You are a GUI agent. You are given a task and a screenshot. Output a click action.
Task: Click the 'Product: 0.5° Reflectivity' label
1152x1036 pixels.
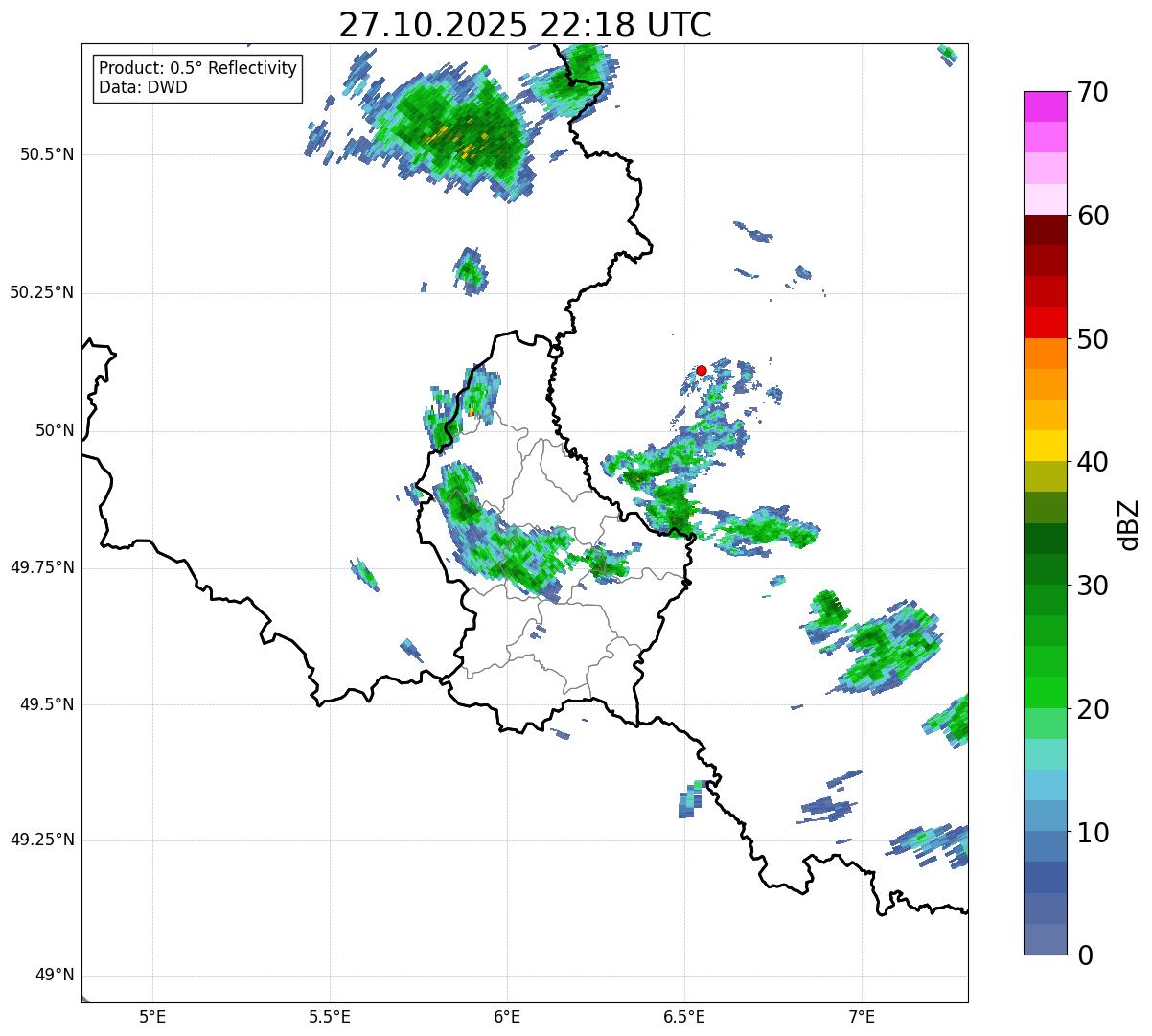tap(198, 69)
